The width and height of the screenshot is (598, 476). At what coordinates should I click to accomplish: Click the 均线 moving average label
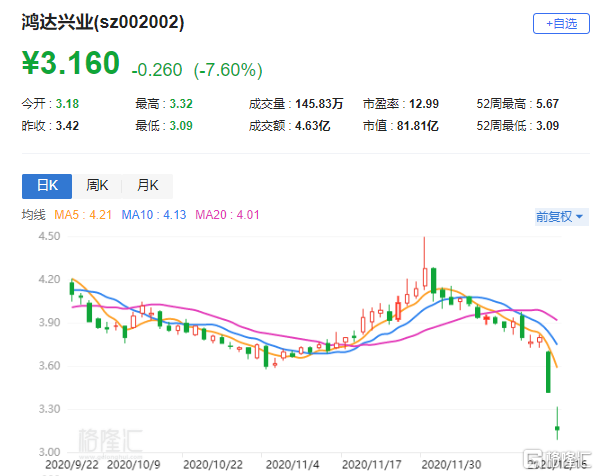pos(34,215)
